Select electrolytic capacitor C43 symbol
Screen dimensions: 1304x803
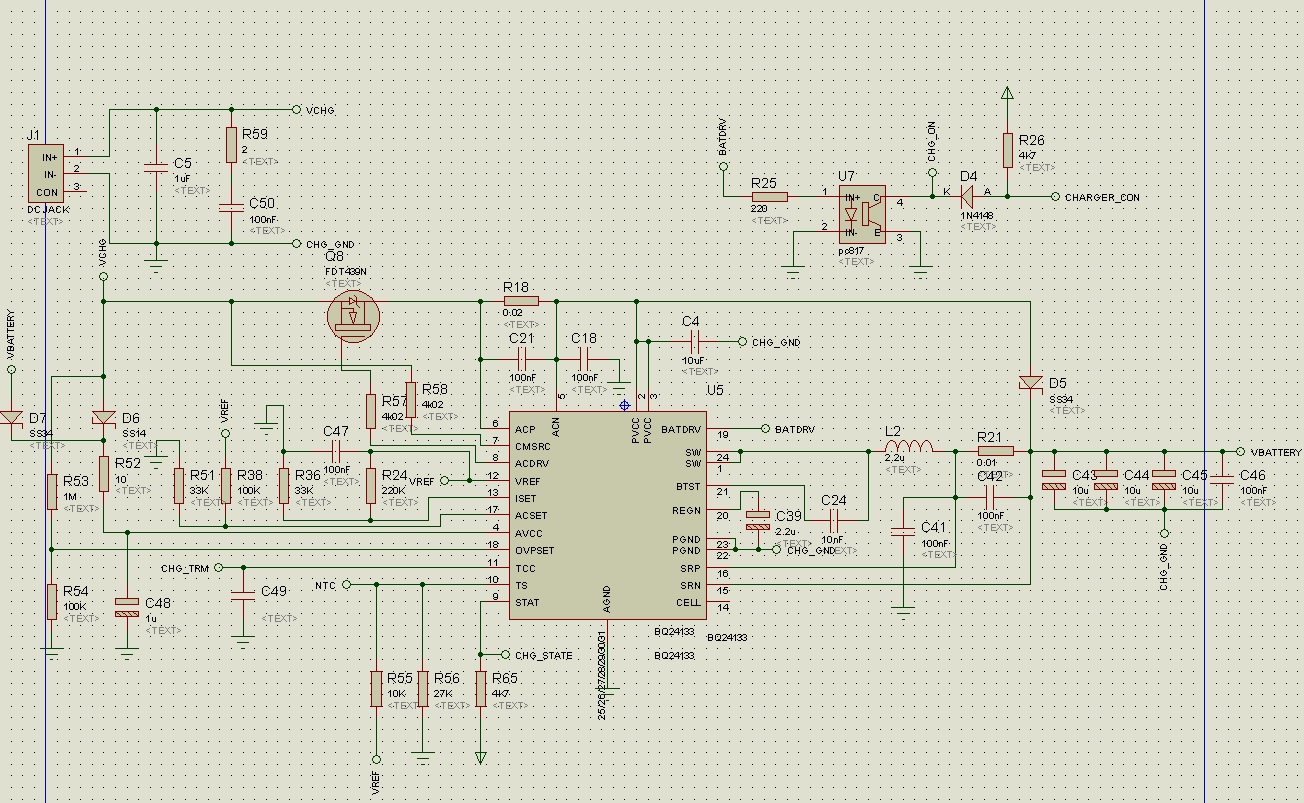[x=1053, y=480]
